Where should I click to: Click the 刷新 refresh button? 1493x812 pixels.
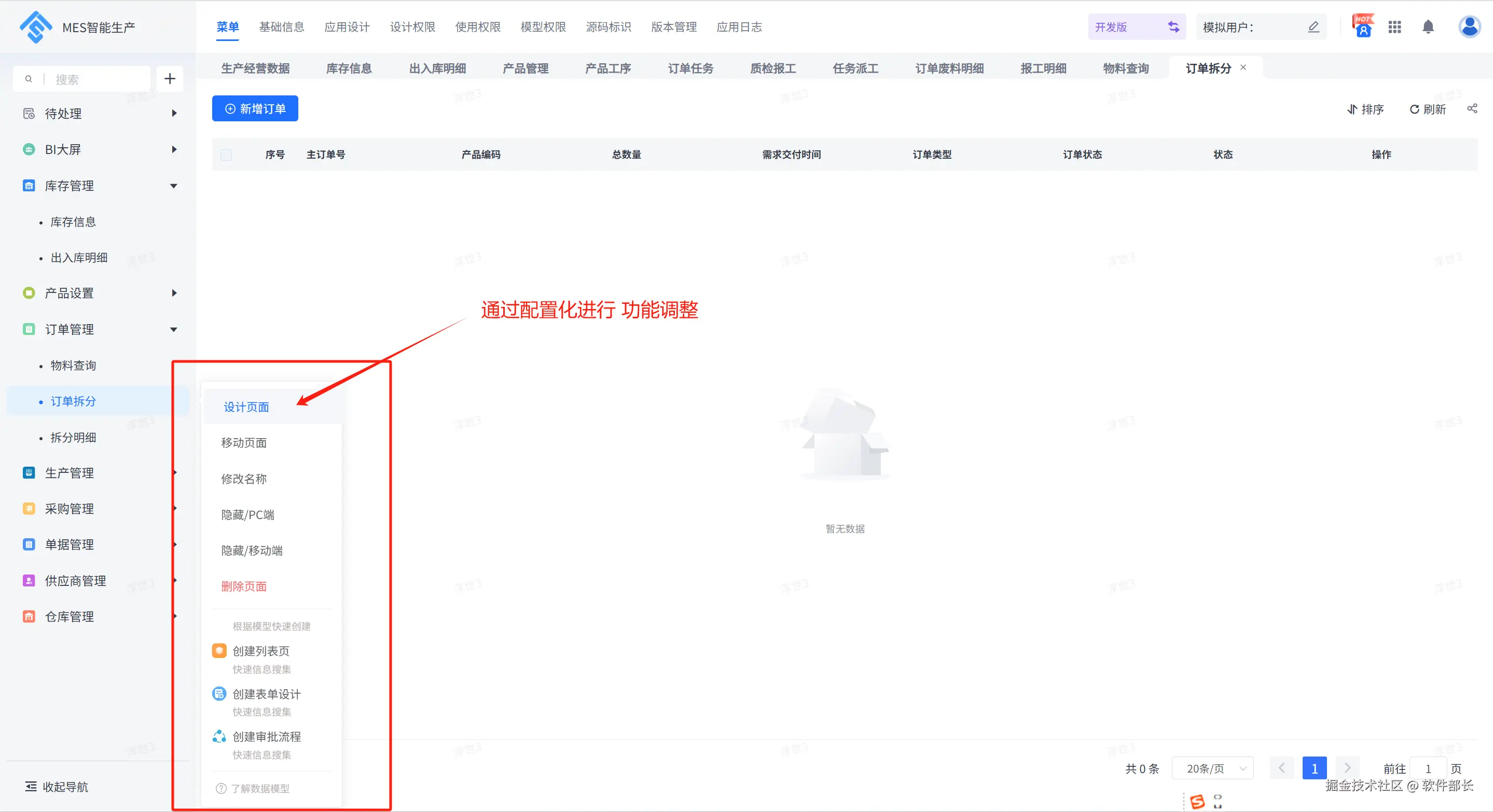[x=1428, y=109]
